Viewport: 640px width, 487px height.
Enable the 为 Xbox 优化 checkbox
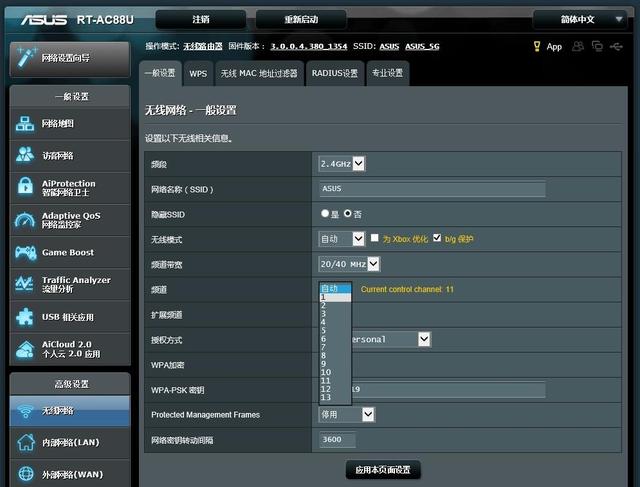[x=374, y=239]
